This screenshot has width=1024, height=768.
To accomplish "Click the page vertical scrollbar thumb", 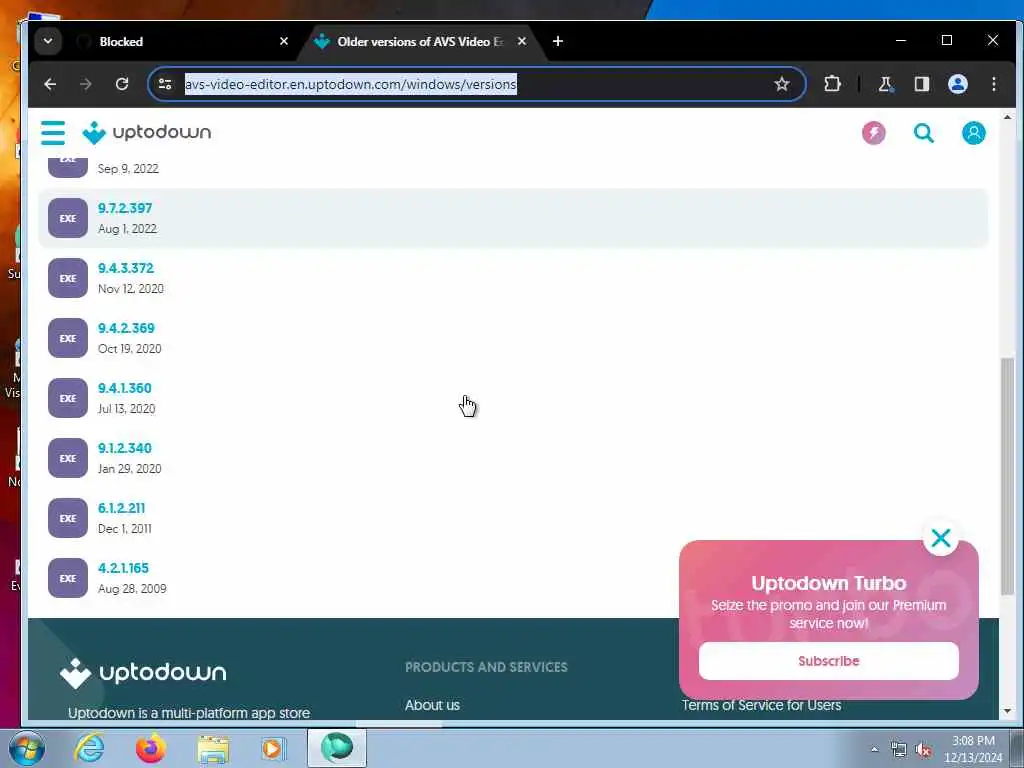I will [1008, 476].
